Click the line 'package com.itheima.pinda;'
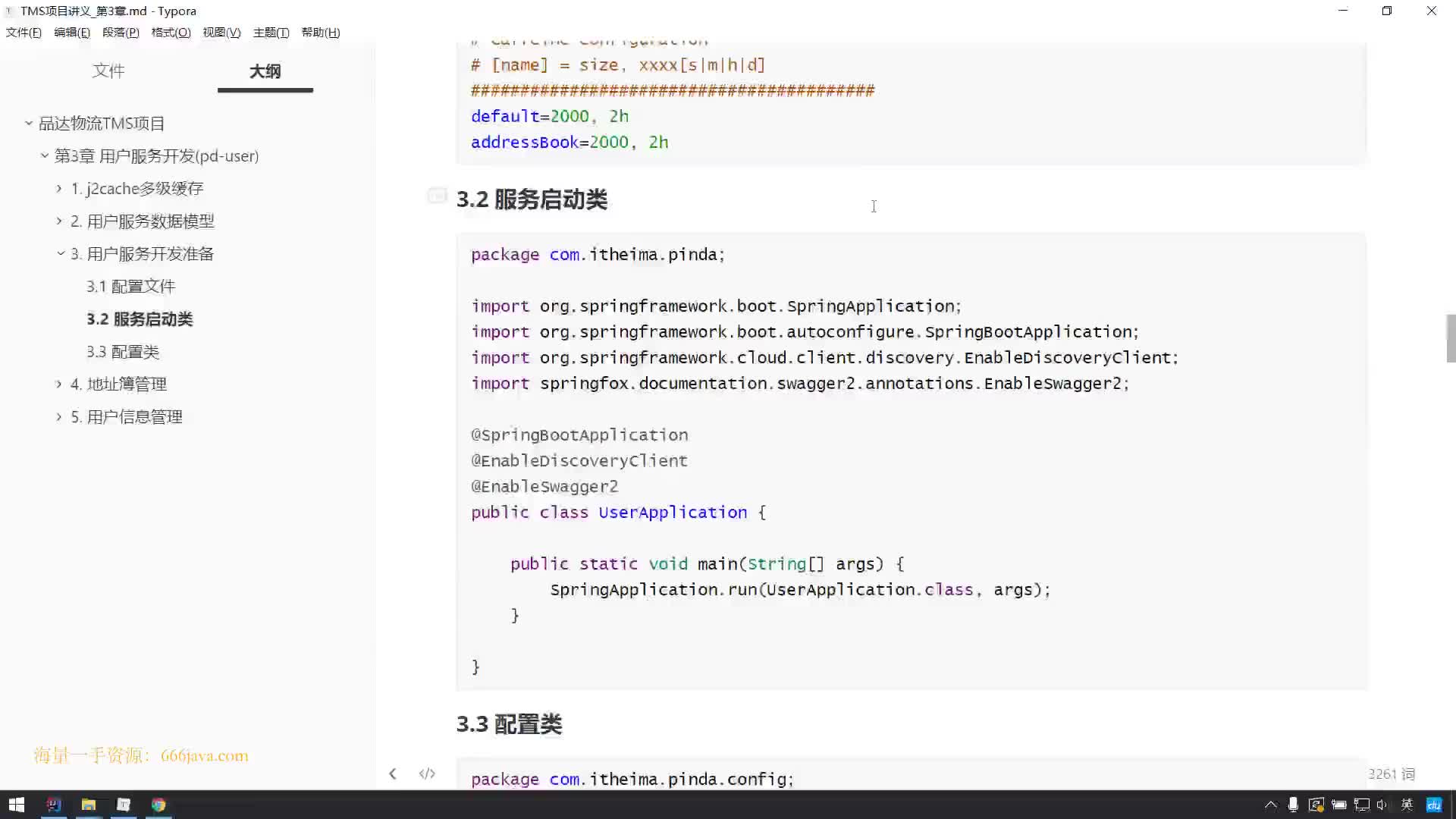This screenshot has height=819, width=1456. tap(598, 254)
